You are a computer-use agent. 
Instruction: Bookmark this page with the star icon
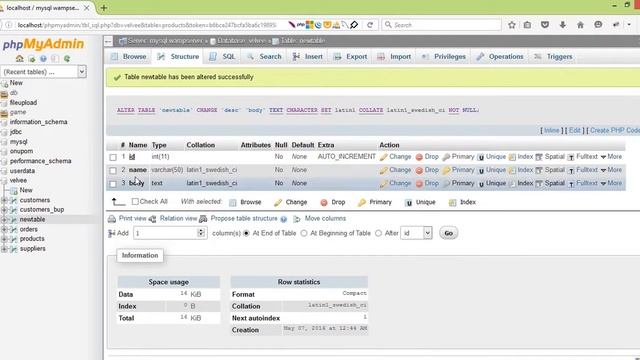point(512,25)
